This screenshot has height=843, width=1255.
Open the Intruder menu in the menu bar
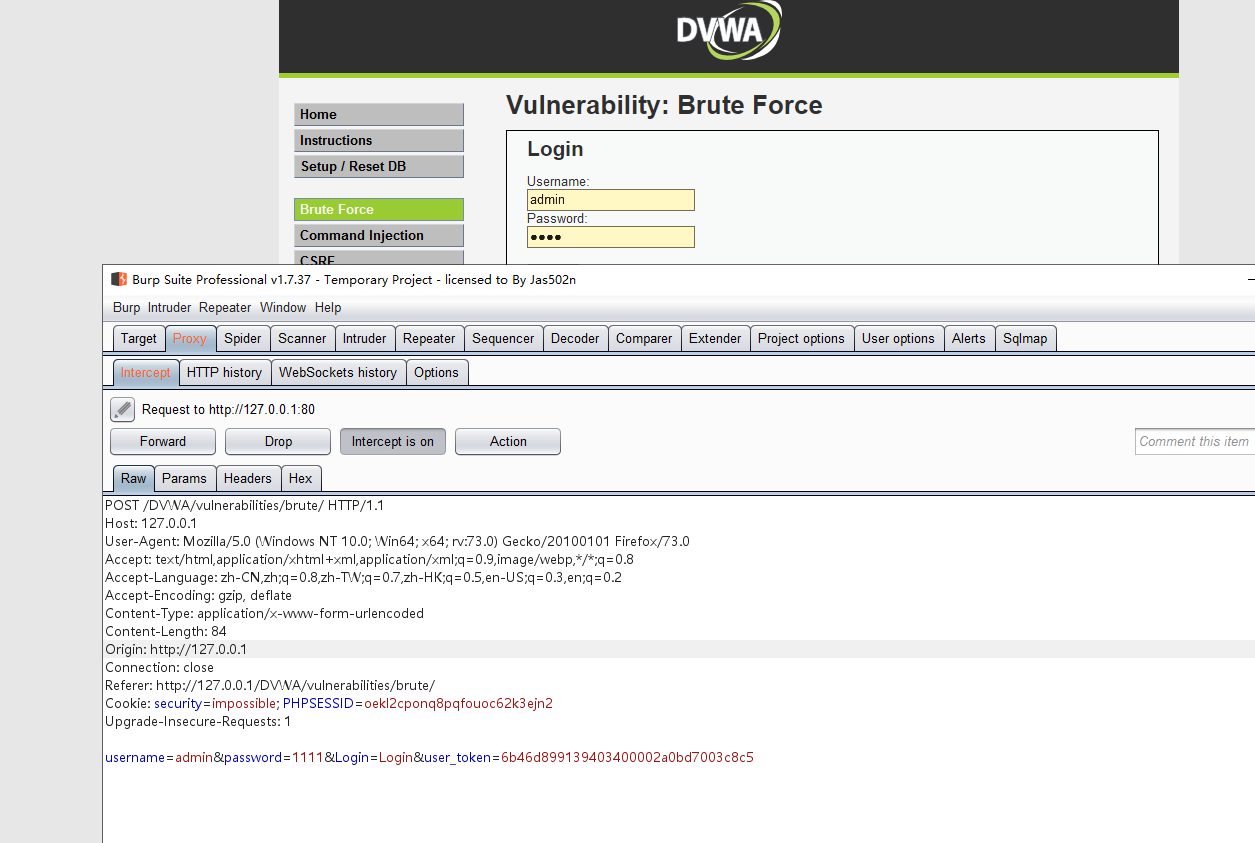169,308
